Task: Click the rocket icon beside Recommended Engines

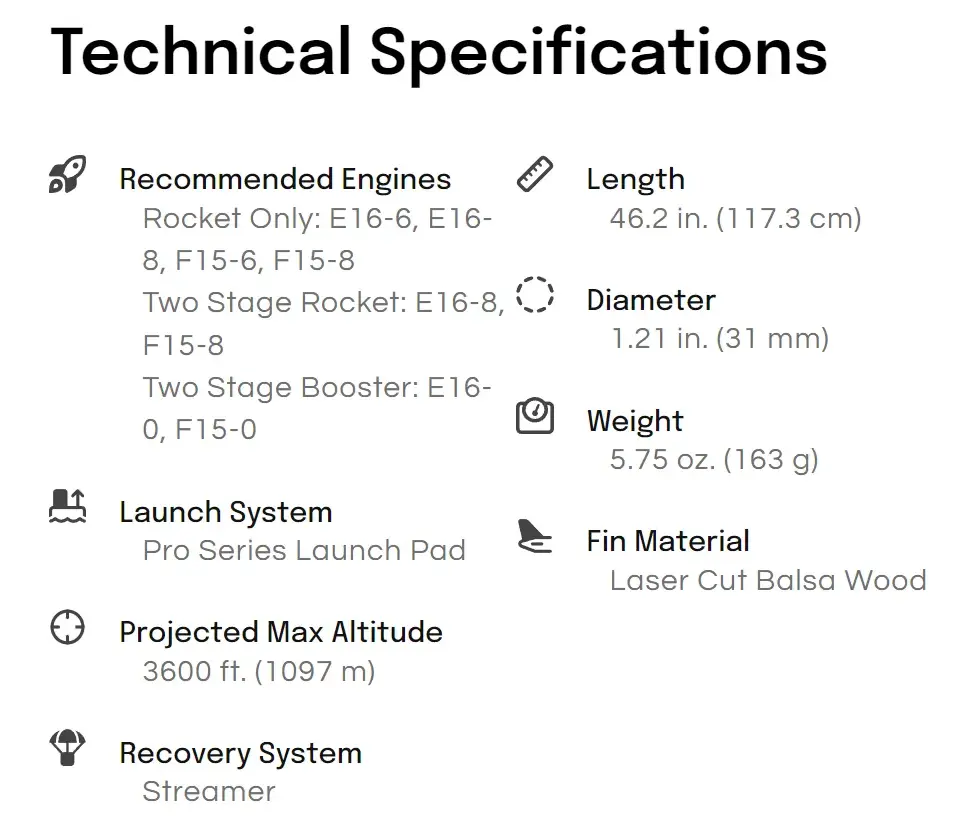Action: [x=67, y=174]
